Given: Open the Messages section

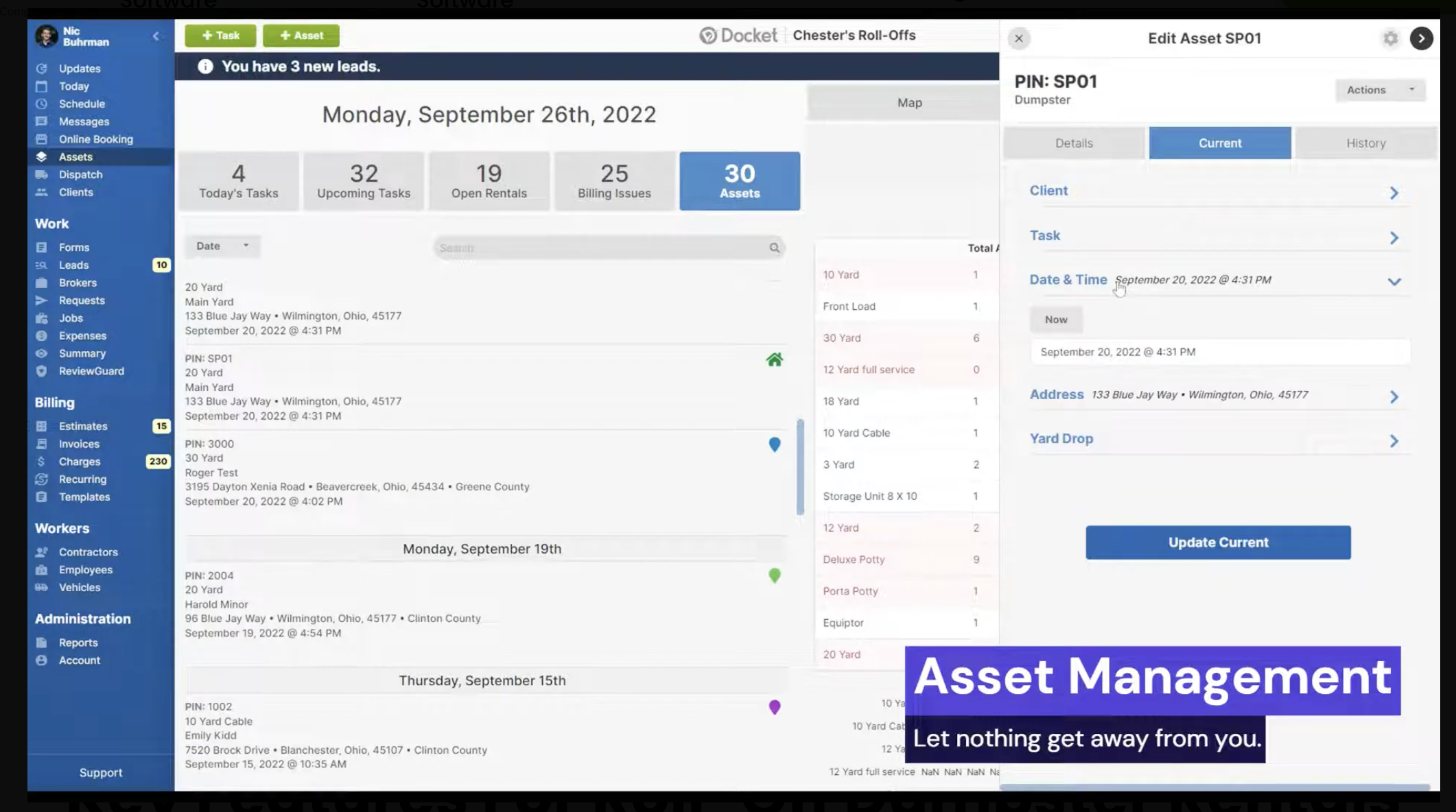Looking at the screenshot, I should (x=84, y=121).
